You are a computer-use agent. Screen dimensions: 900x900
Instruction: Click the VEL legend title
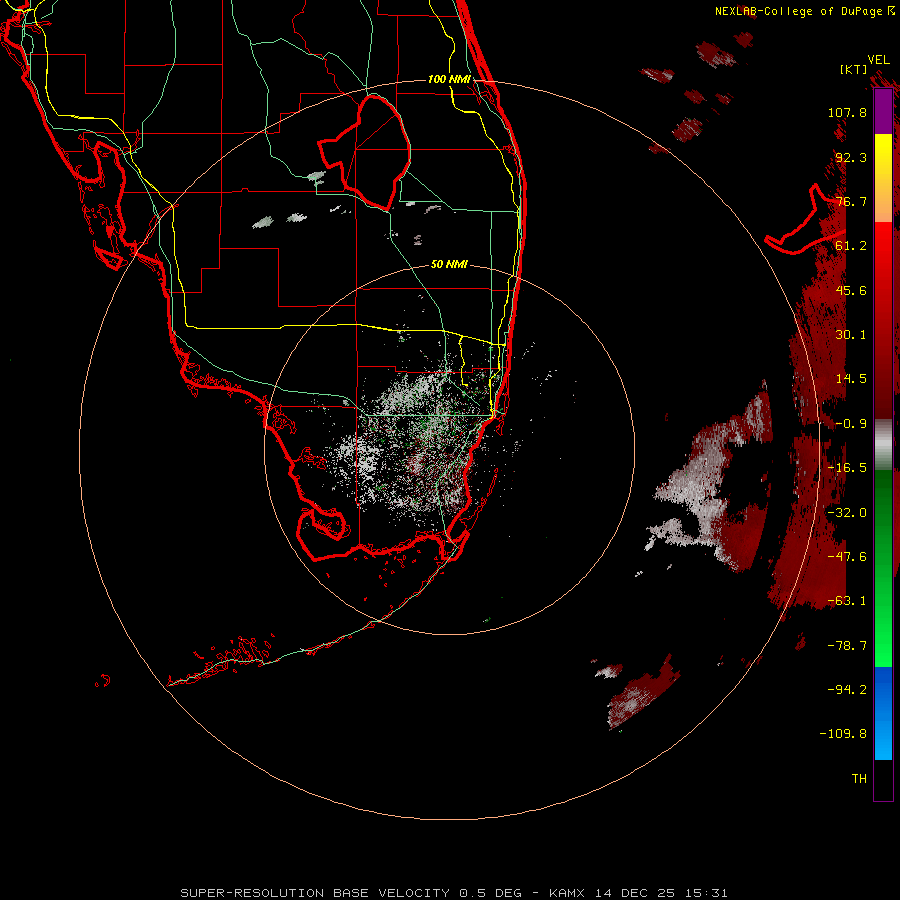click(878, 60)
